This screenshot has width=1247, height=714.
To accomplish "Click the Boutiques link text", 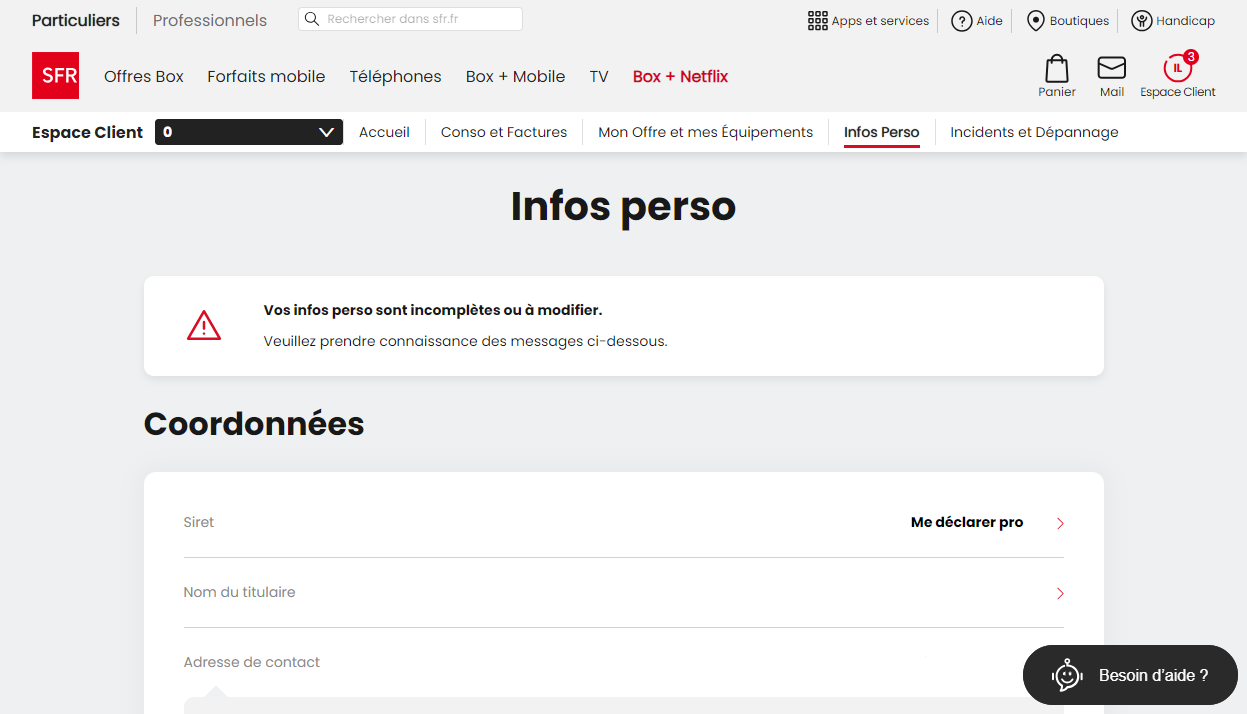I will pyautogui.click(x=1079, y=20).
